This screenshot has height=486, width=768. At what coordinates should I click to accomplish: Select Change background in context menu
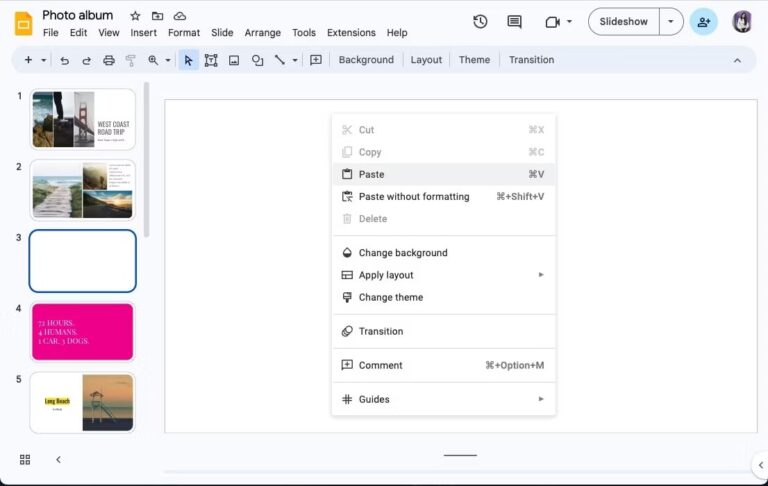[402, 253]
